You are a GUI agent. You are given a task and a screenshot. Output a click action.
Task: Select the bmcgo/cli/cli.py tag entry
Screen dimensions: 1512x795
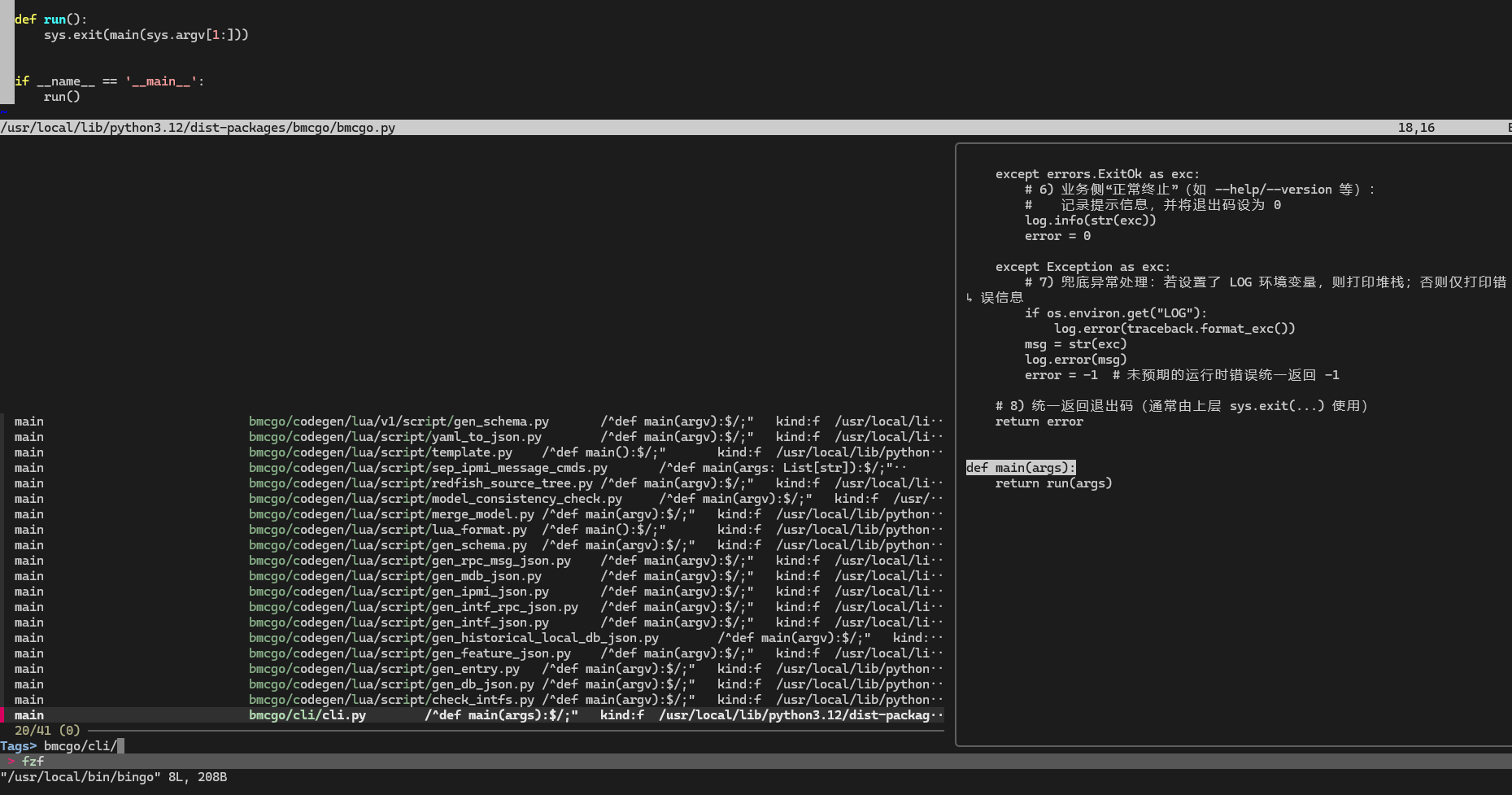(307, 715)
